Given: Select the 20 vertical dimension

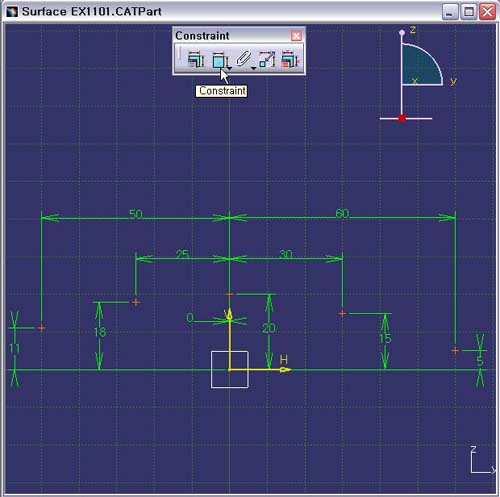Looking at the screenshot, I should 269,329.
